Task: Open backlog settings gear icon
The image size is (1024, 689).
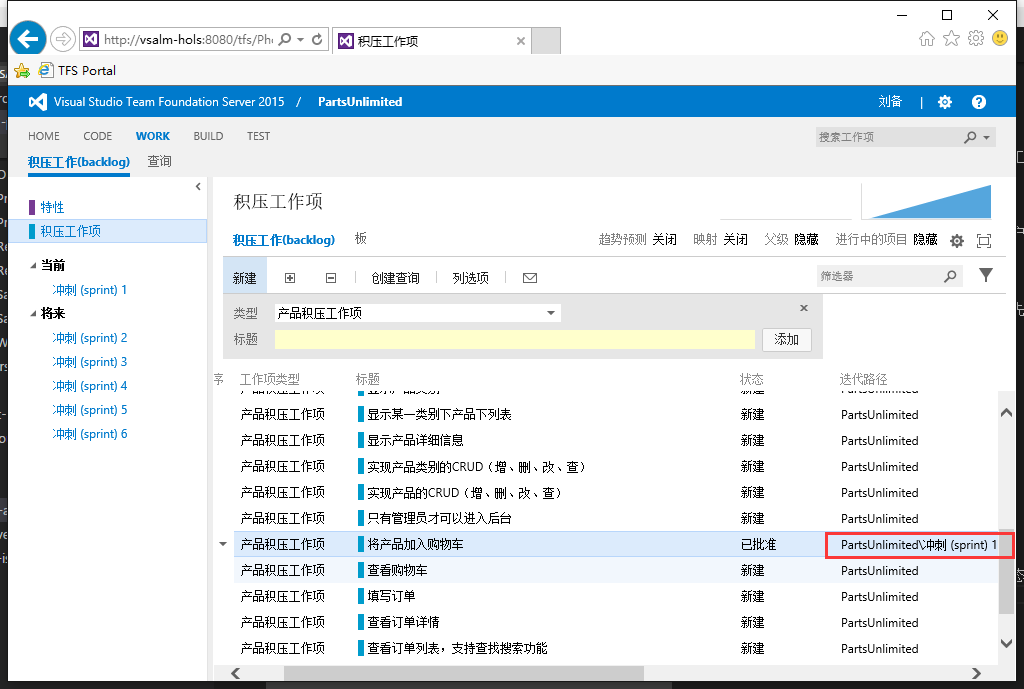Action: (957, 241)
